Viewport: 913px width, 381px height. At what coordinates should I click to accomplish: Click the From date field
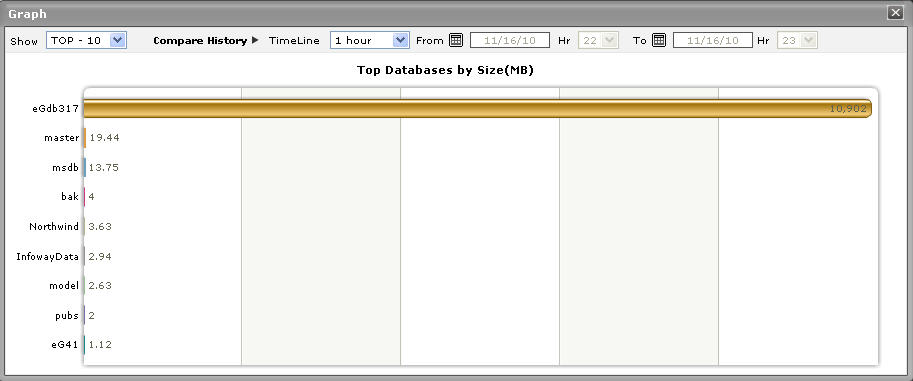(510, 40)
